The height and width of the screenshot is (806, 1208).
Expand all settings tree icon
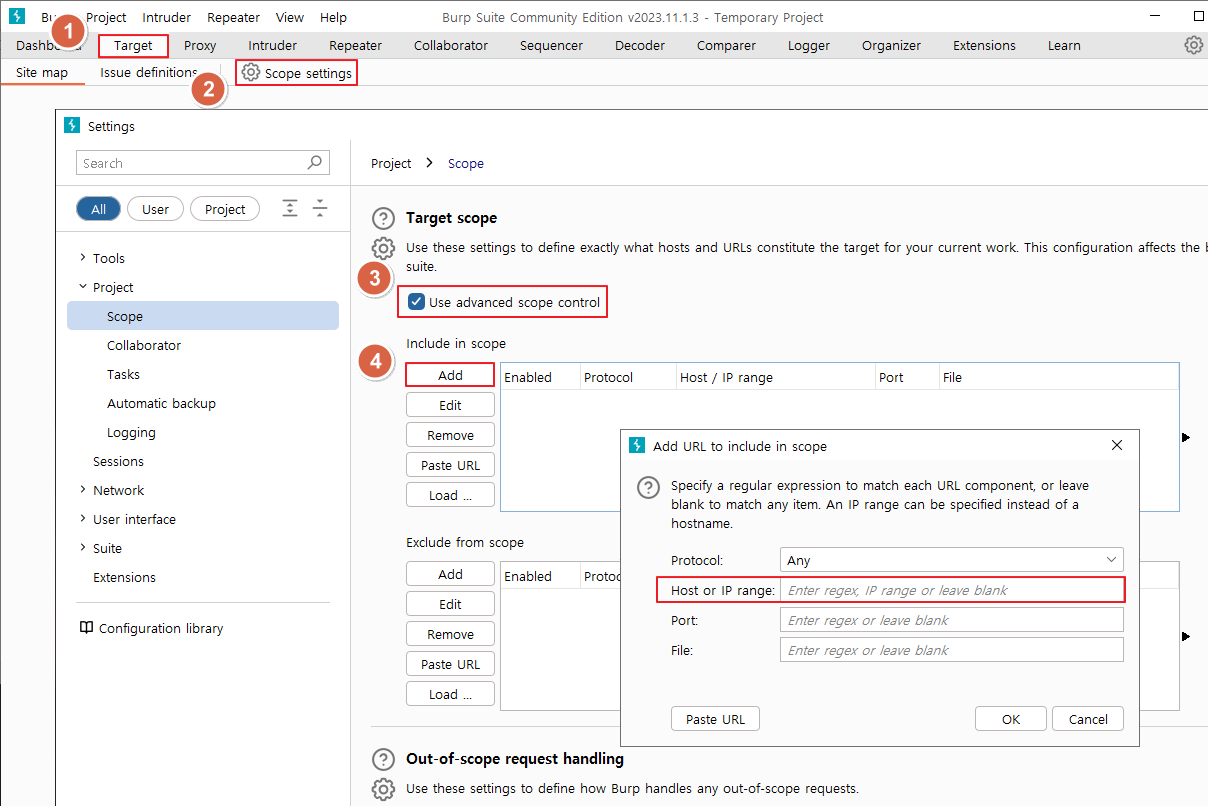point(290,208)
